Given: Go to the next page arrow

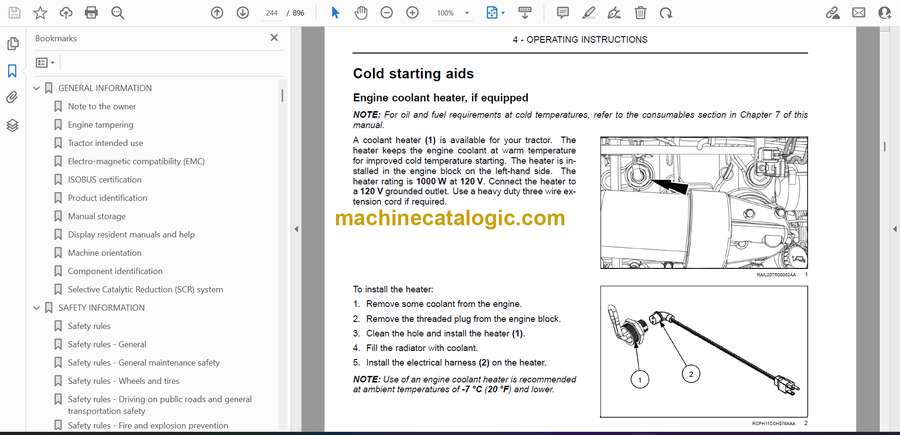Looking at the screenshot, I should click(243, 13).
